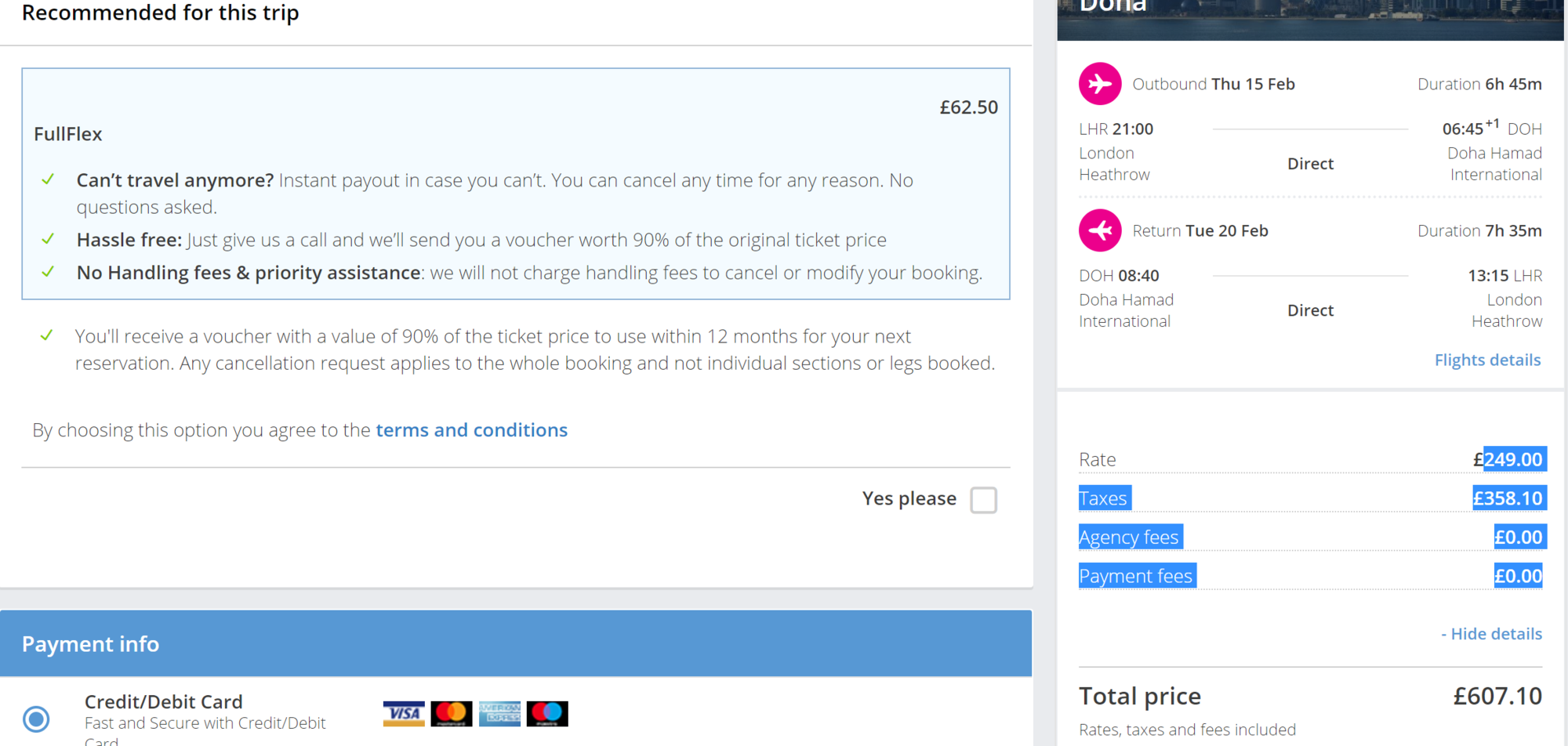Click the FullFlex option title
This screenshot has height=746, width=1568.
click(68, 134)
